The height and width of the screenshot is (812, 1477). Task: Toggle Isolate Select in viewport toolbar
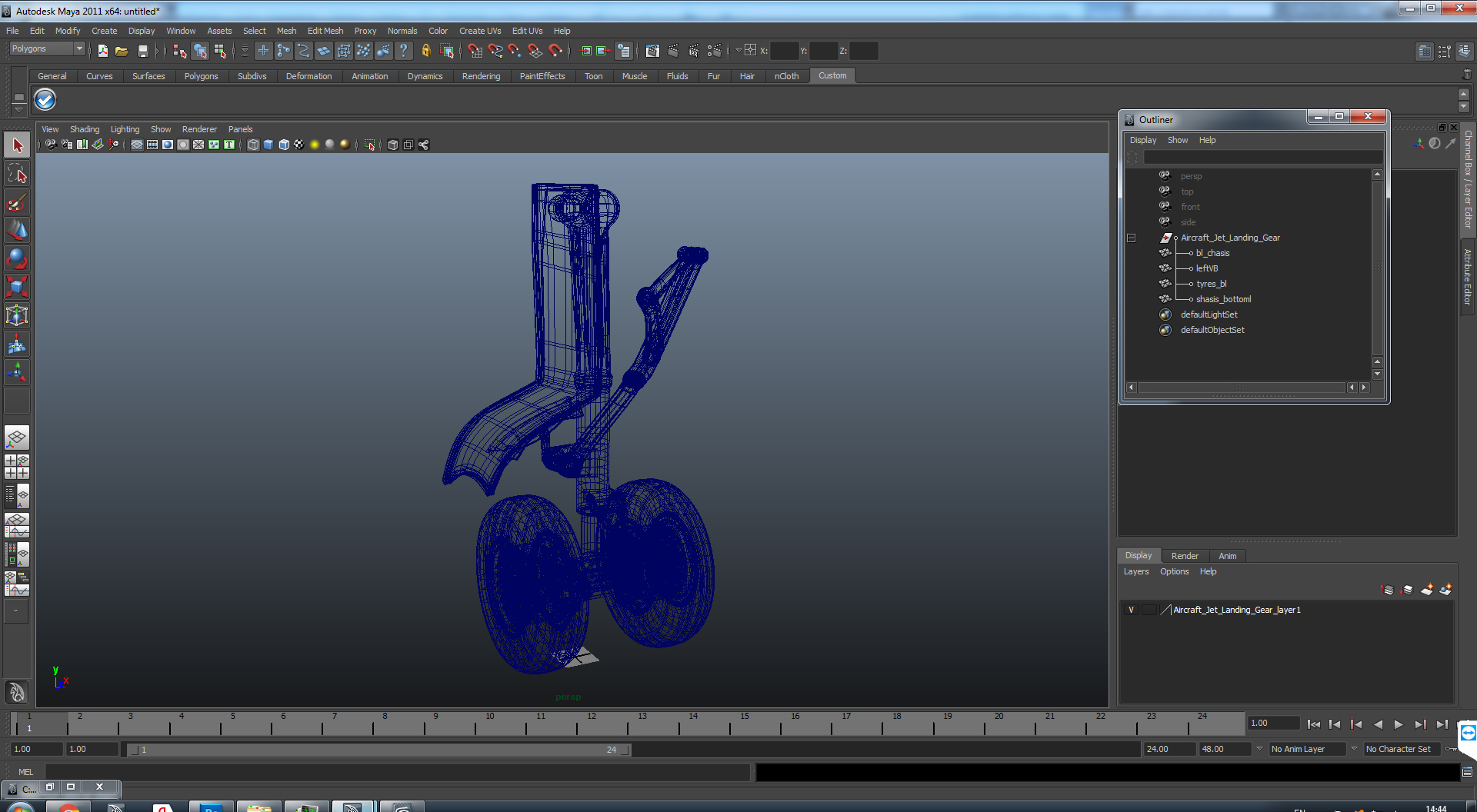pos(370,145)
